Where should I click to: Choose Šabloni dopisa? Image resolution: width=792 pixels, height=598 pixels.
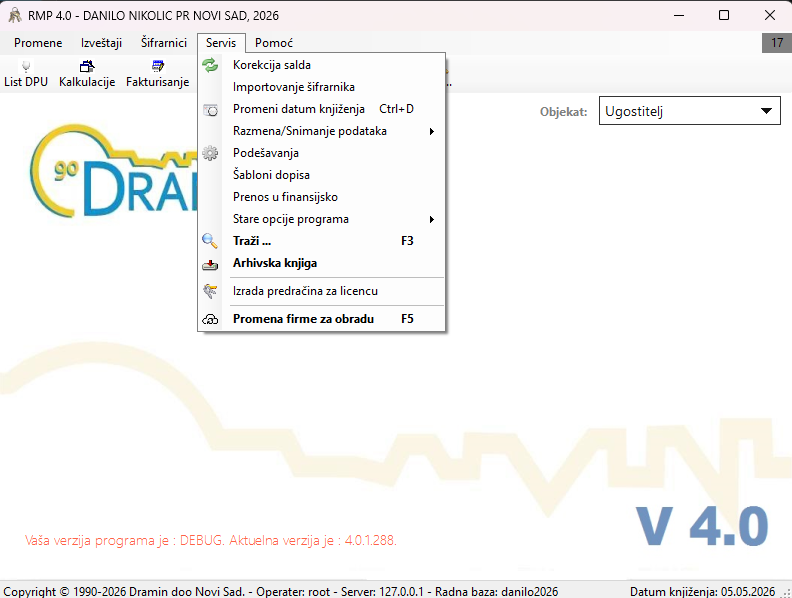pos(321,175)
